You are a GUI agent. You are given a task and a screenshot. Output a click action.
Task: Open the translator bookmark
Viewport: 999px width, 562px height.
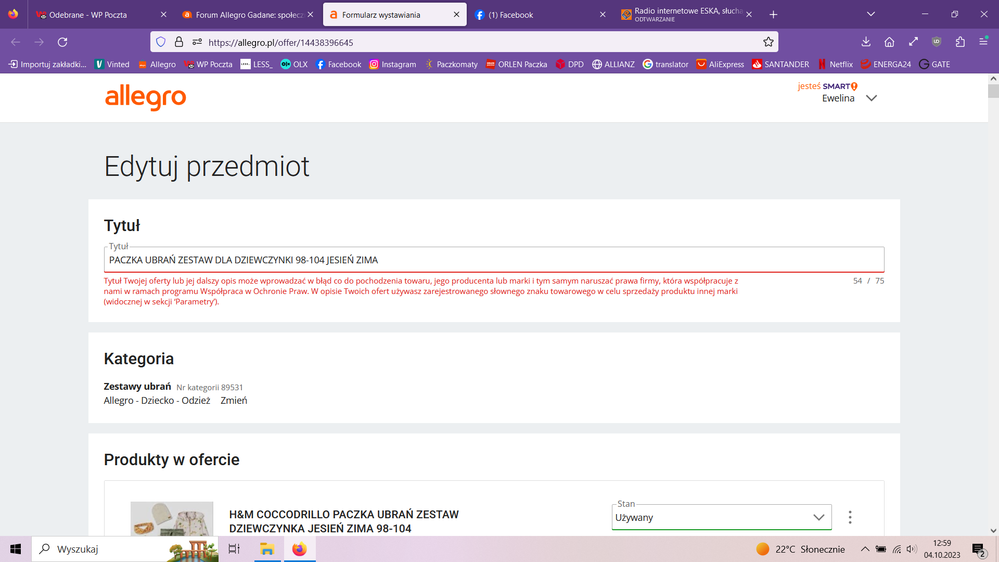666,64
